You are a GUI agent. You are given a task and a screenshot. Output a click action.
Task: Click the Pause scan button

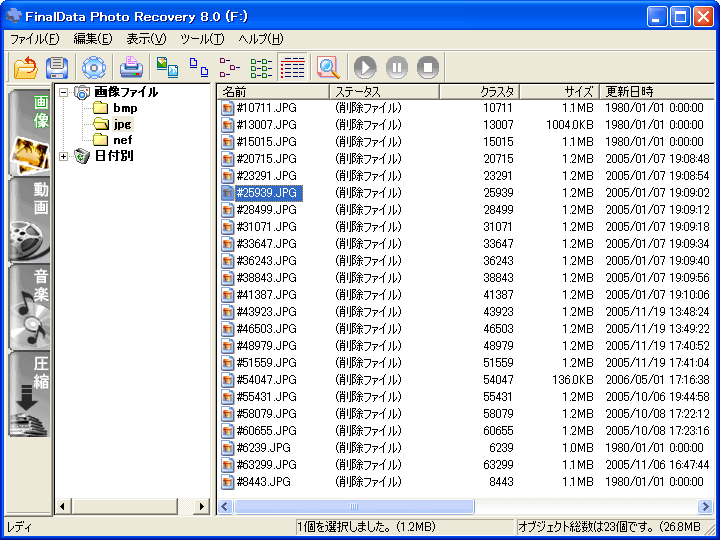coord(397,68)
